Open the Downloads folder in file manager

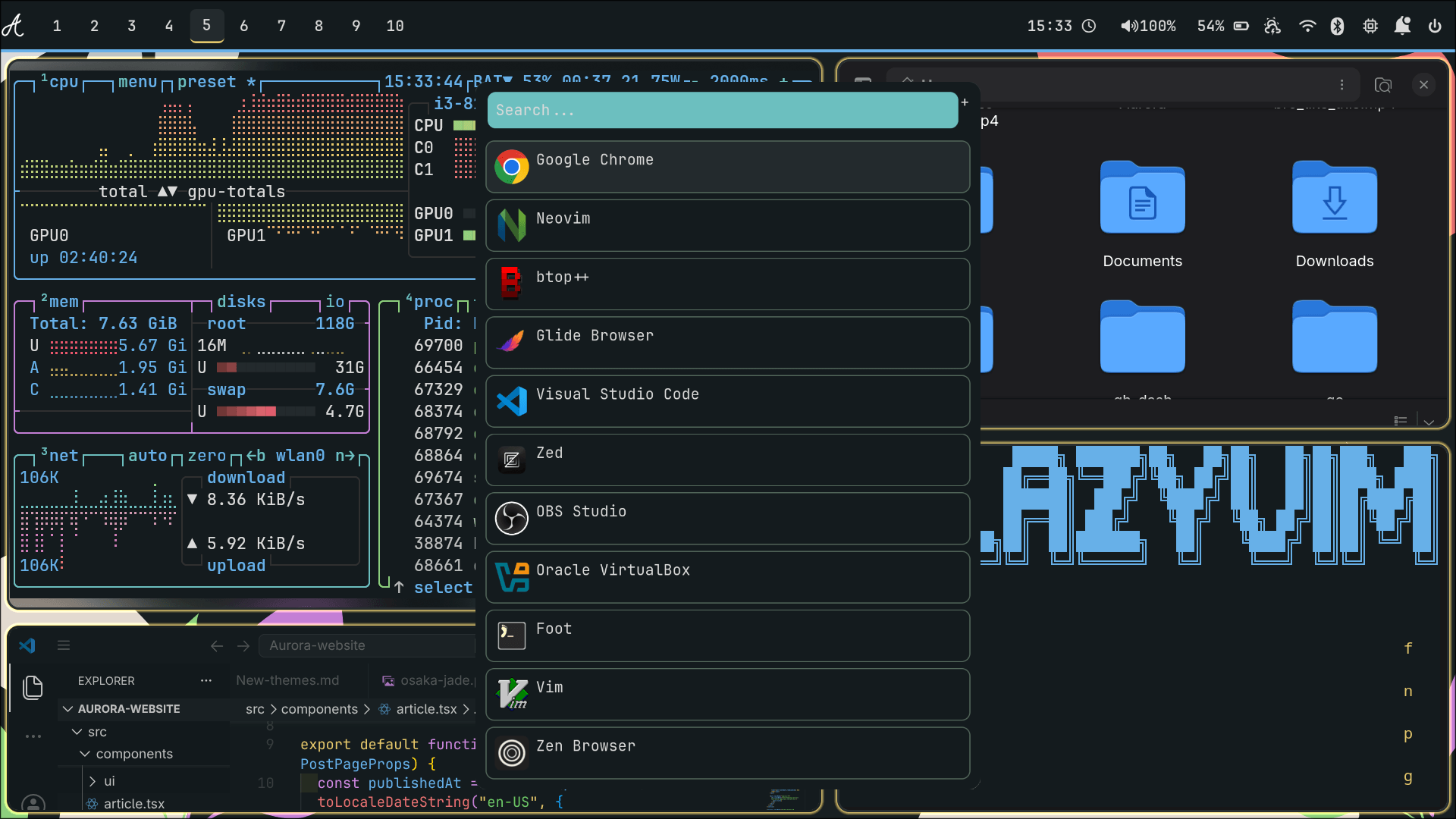(x=1335, y=215)
